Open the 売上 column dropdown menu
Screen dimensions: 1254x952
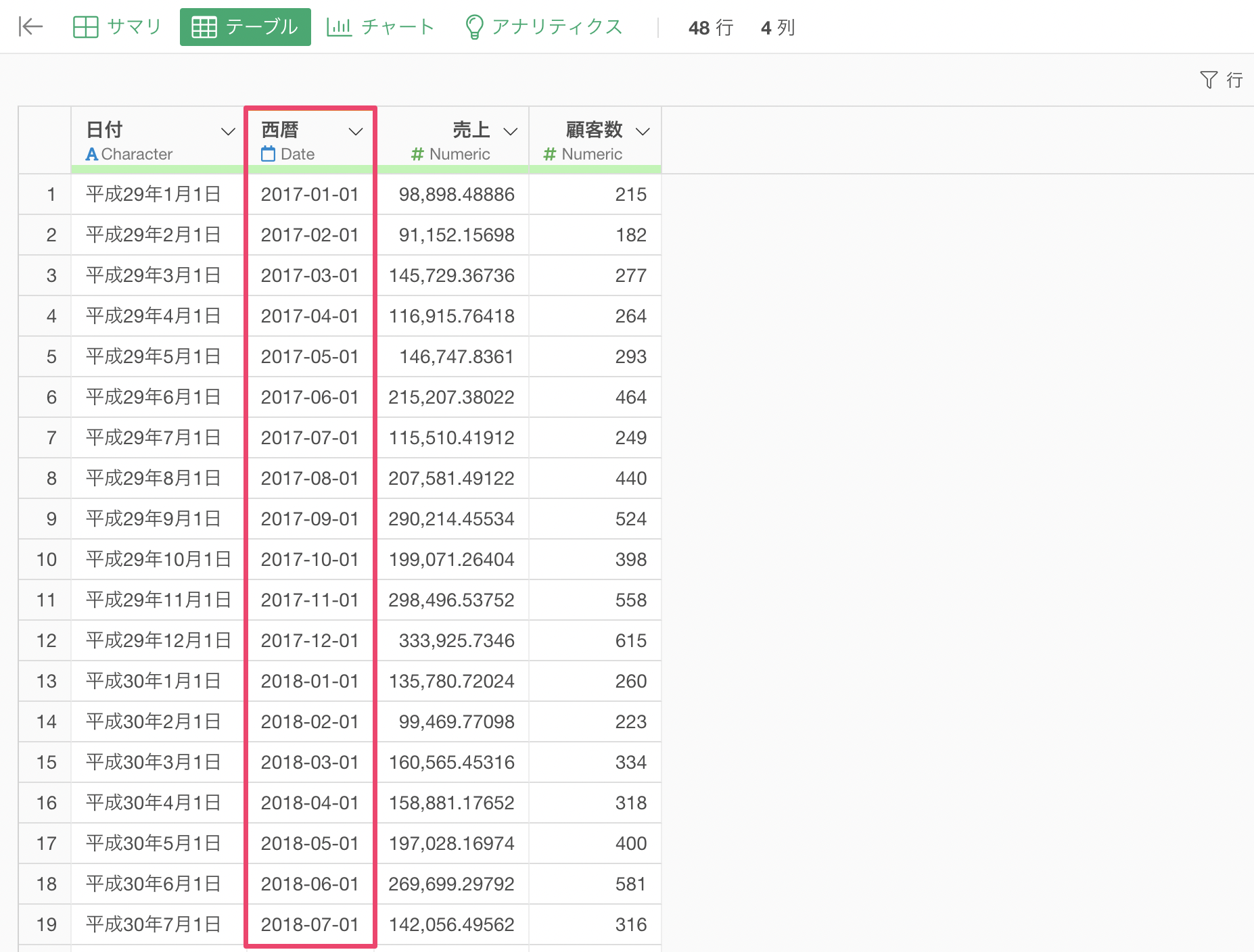coord(511,131)
